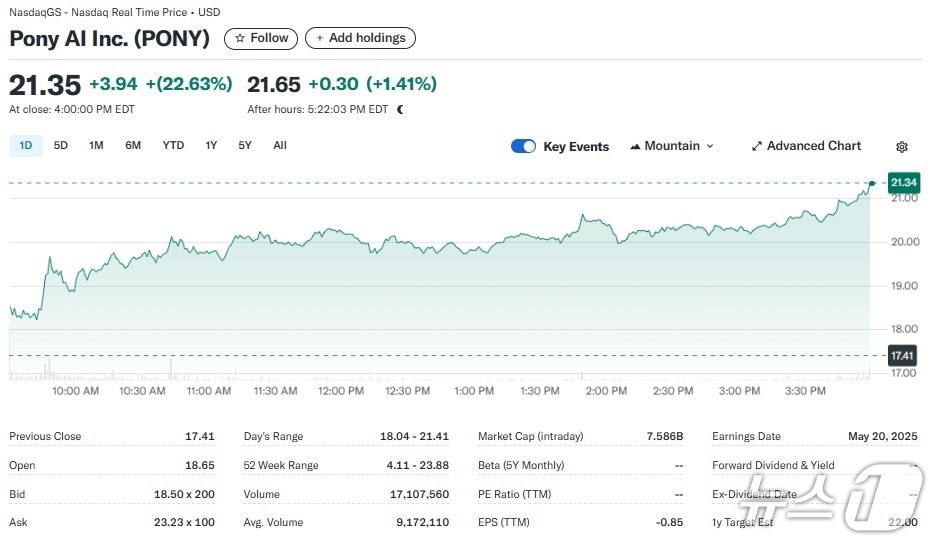Expand the Mountain chart type dropdown
This screenshot has width=937, height=545.
point(672,146)
